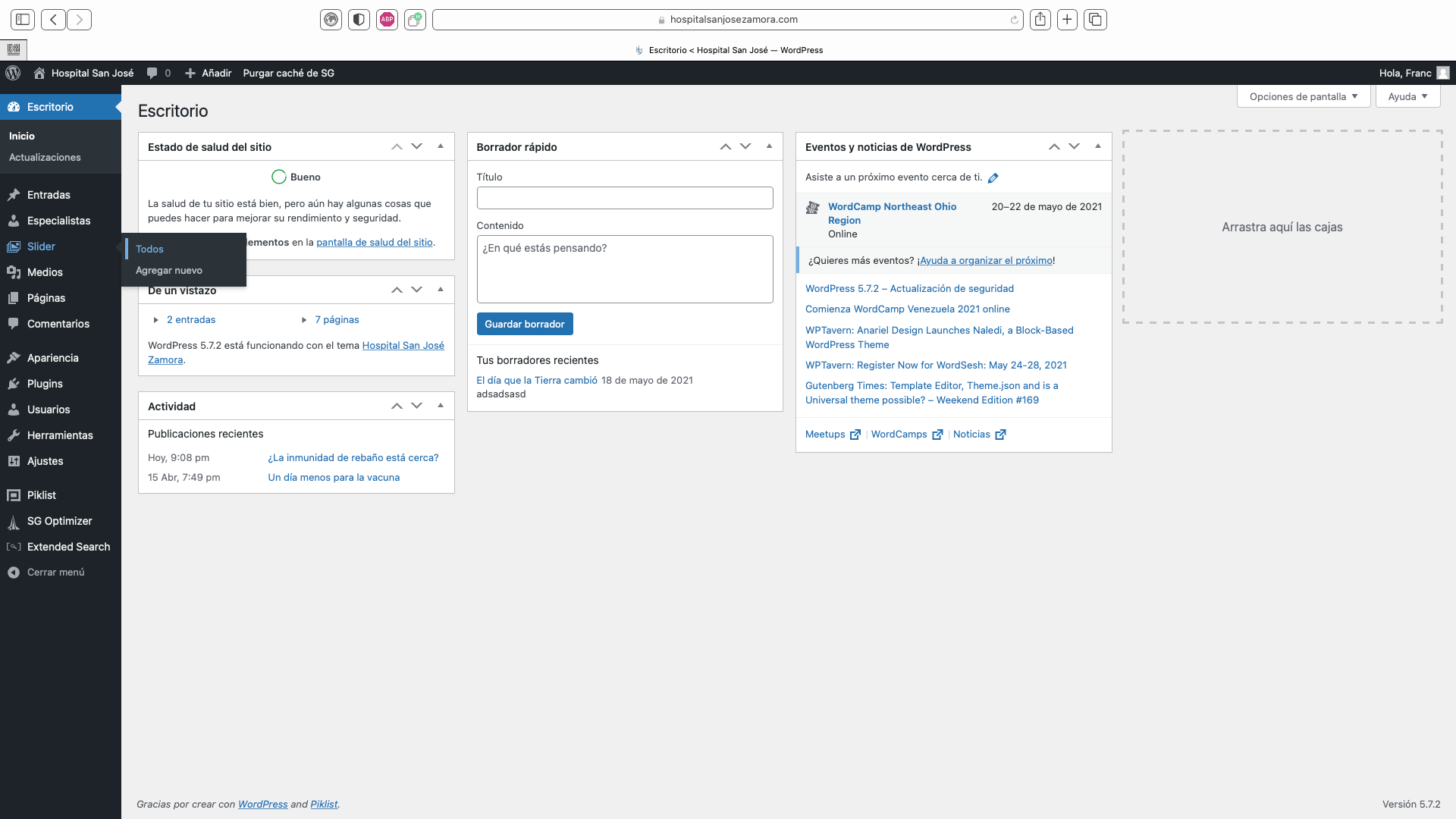The width and height of the screenshot is (1456, 819).
Task: Toggle Estado de salud del sitio panel
Action: [441, 146]
